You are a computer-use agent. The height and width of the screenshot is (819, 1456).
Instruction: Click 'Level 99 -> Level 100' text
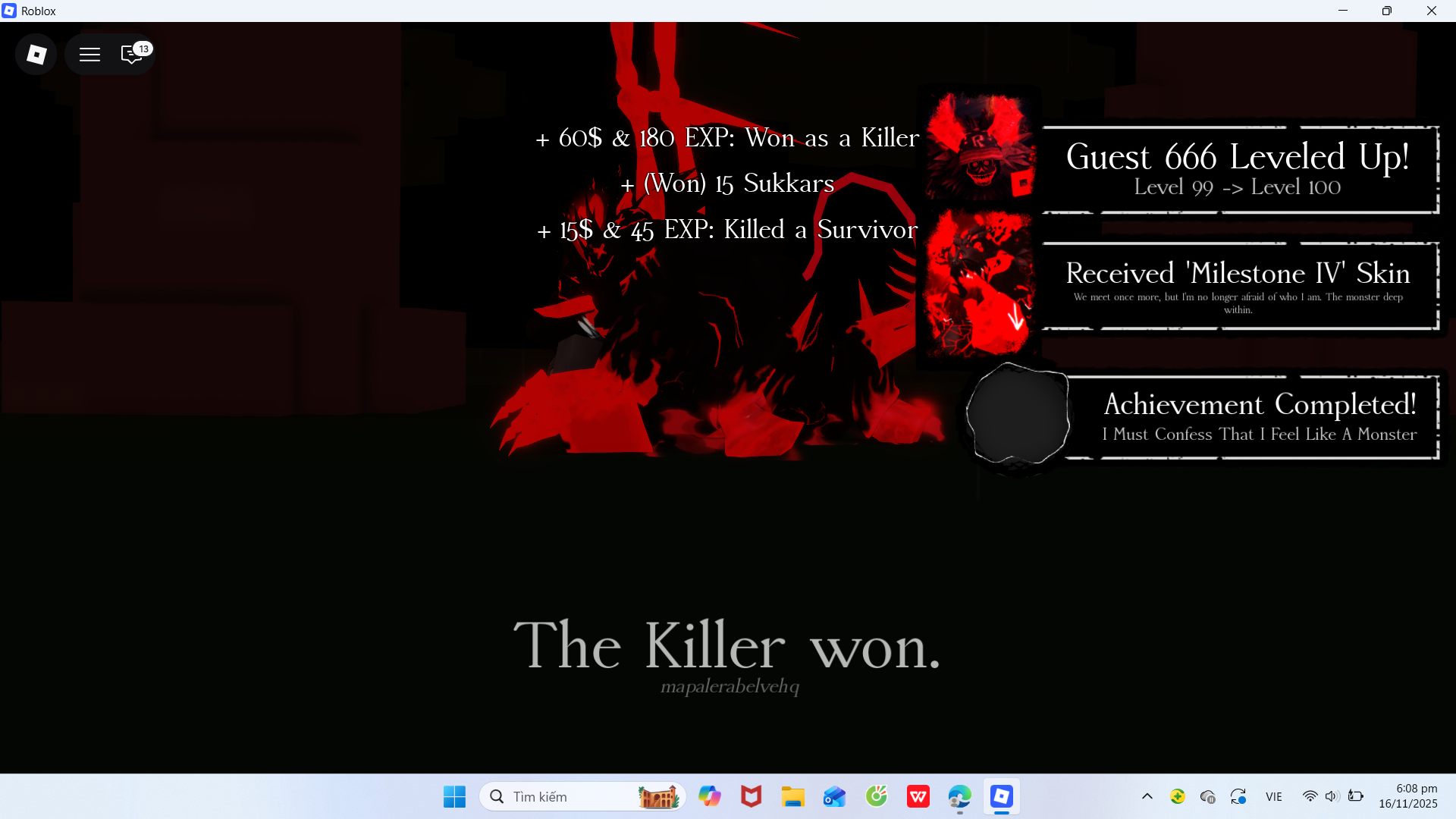tap(1237, 187)
